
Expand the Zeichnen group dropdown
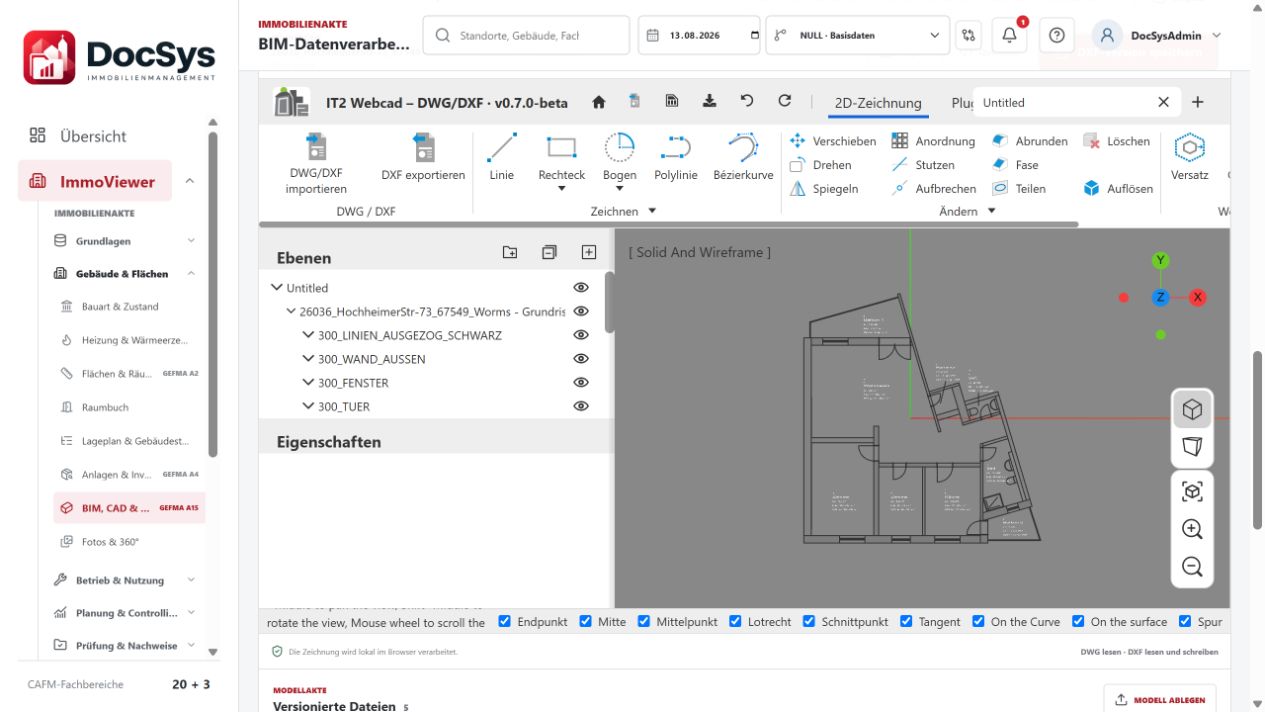pyautogui.click(x=652, y=211)
